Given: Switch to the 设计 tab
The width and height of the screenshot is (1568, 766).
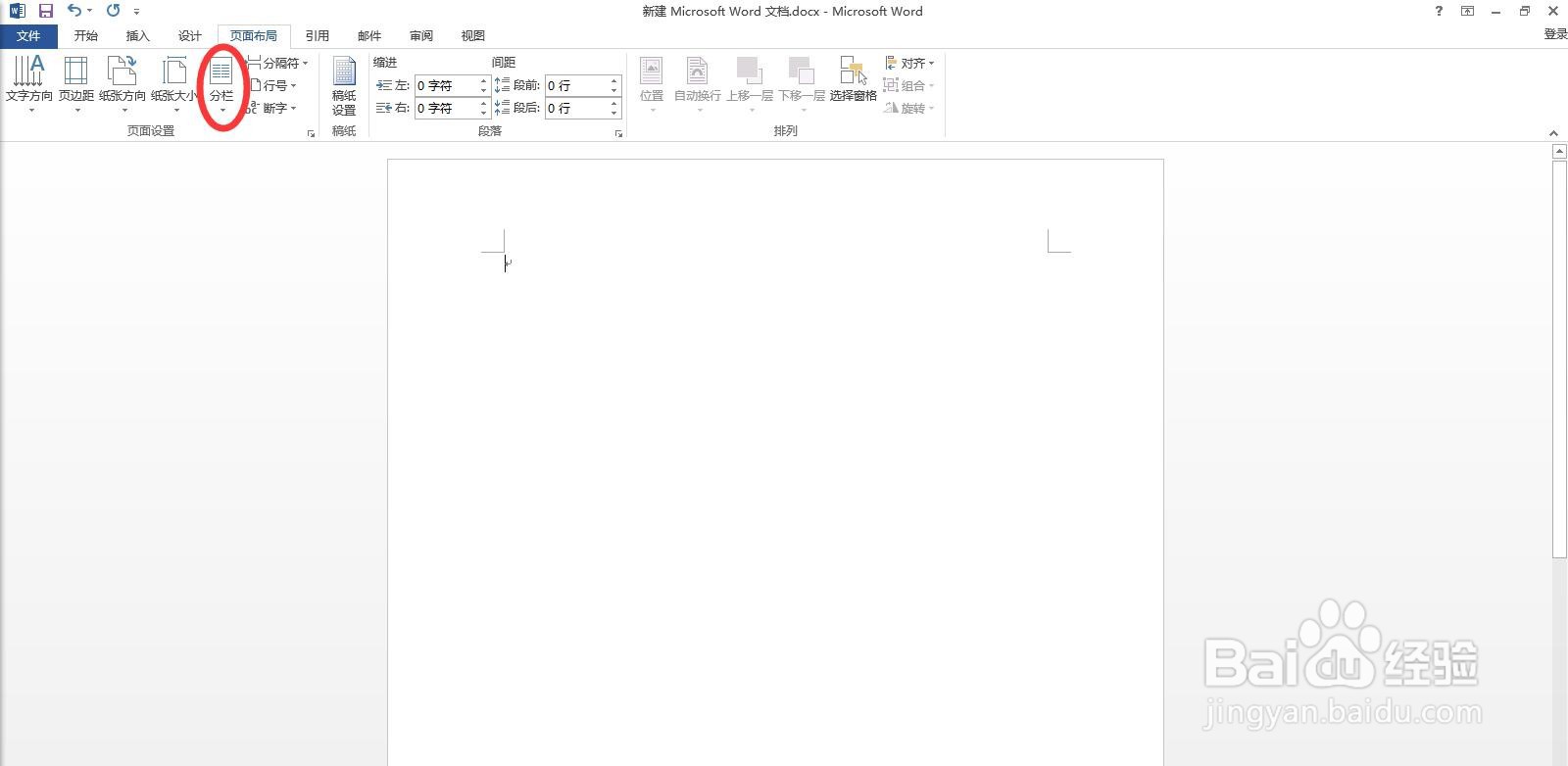Looking at the screenshot, I should point(190,35).
